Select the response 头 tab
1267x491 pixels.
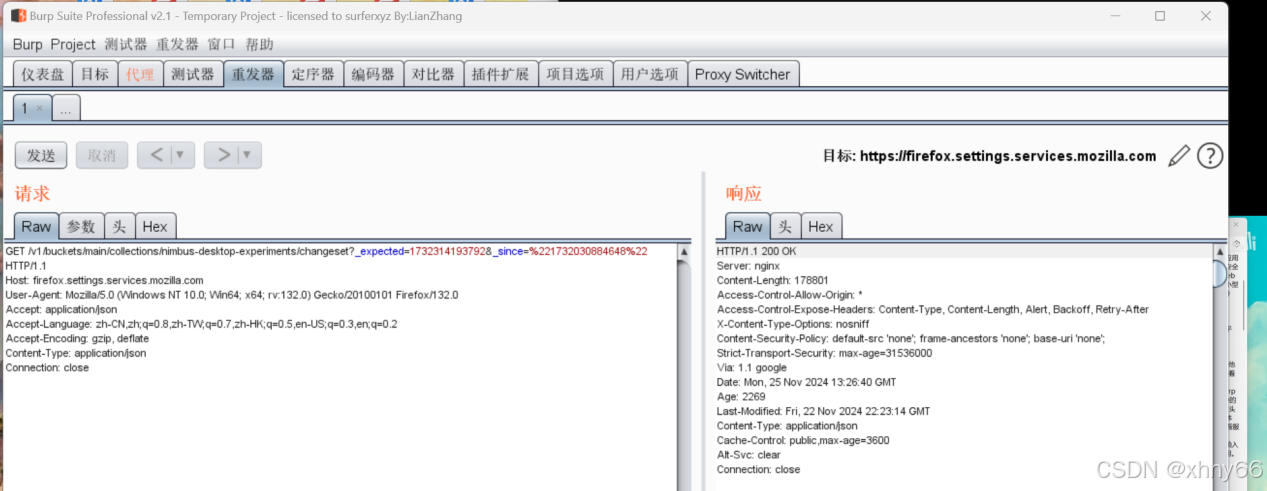785,226
